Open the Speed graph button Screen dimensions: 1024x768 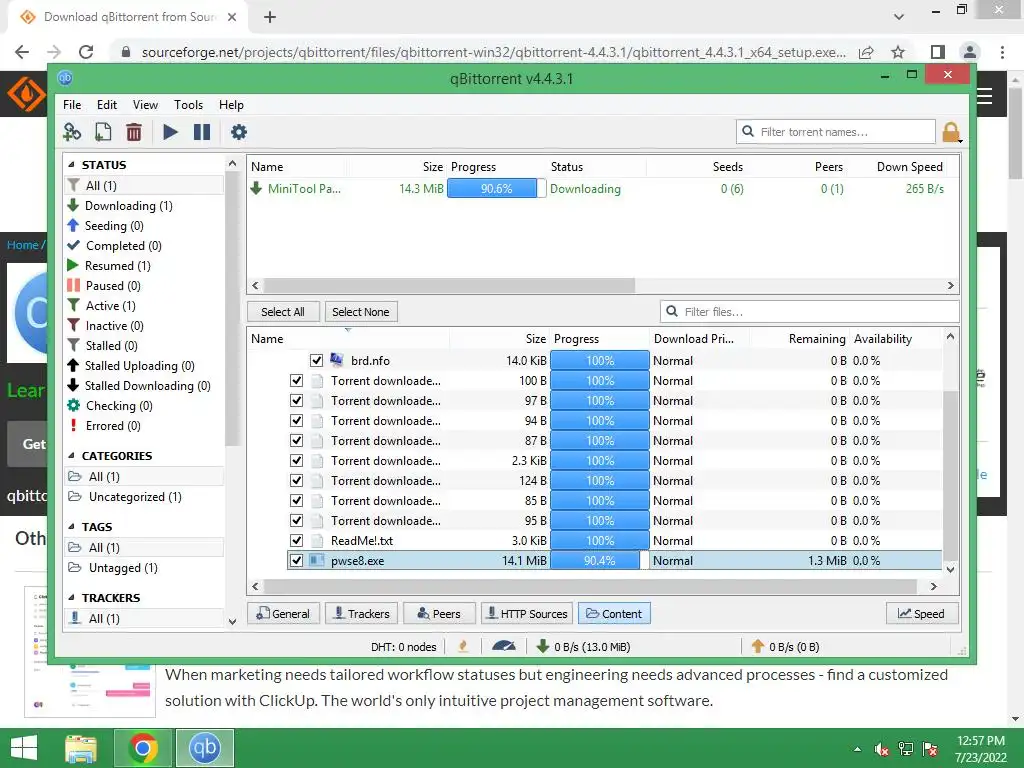click(x=922, y=614)
